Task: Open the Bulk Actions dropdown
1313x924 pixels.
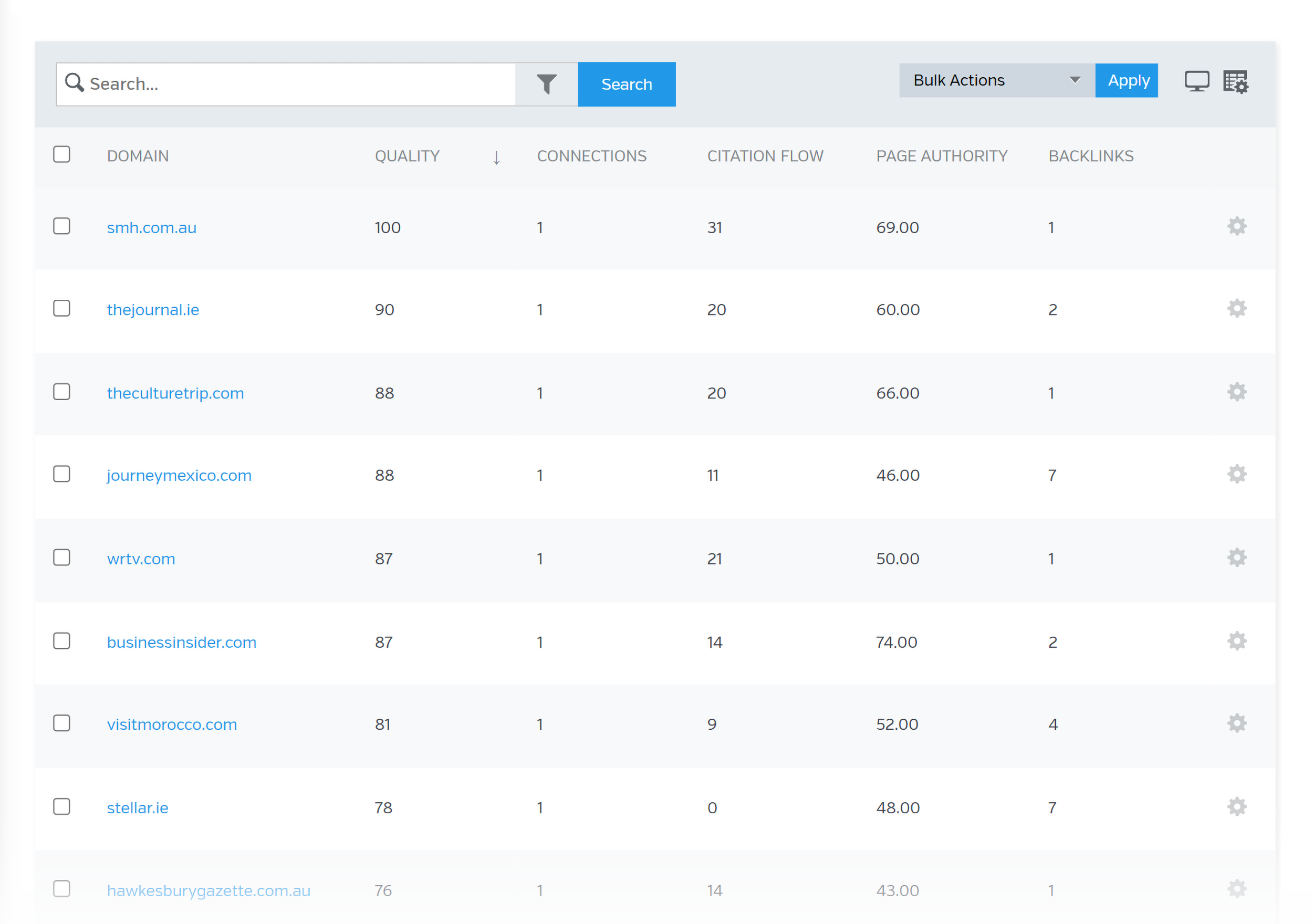Action: 997,81
